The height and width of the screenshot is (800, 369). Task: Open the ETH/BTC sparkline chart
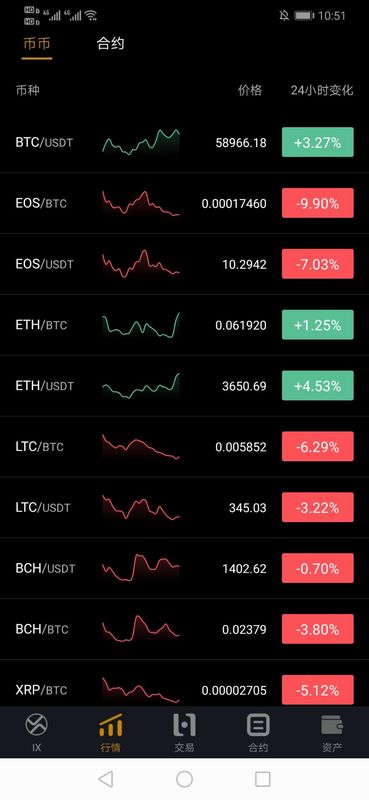141,325
